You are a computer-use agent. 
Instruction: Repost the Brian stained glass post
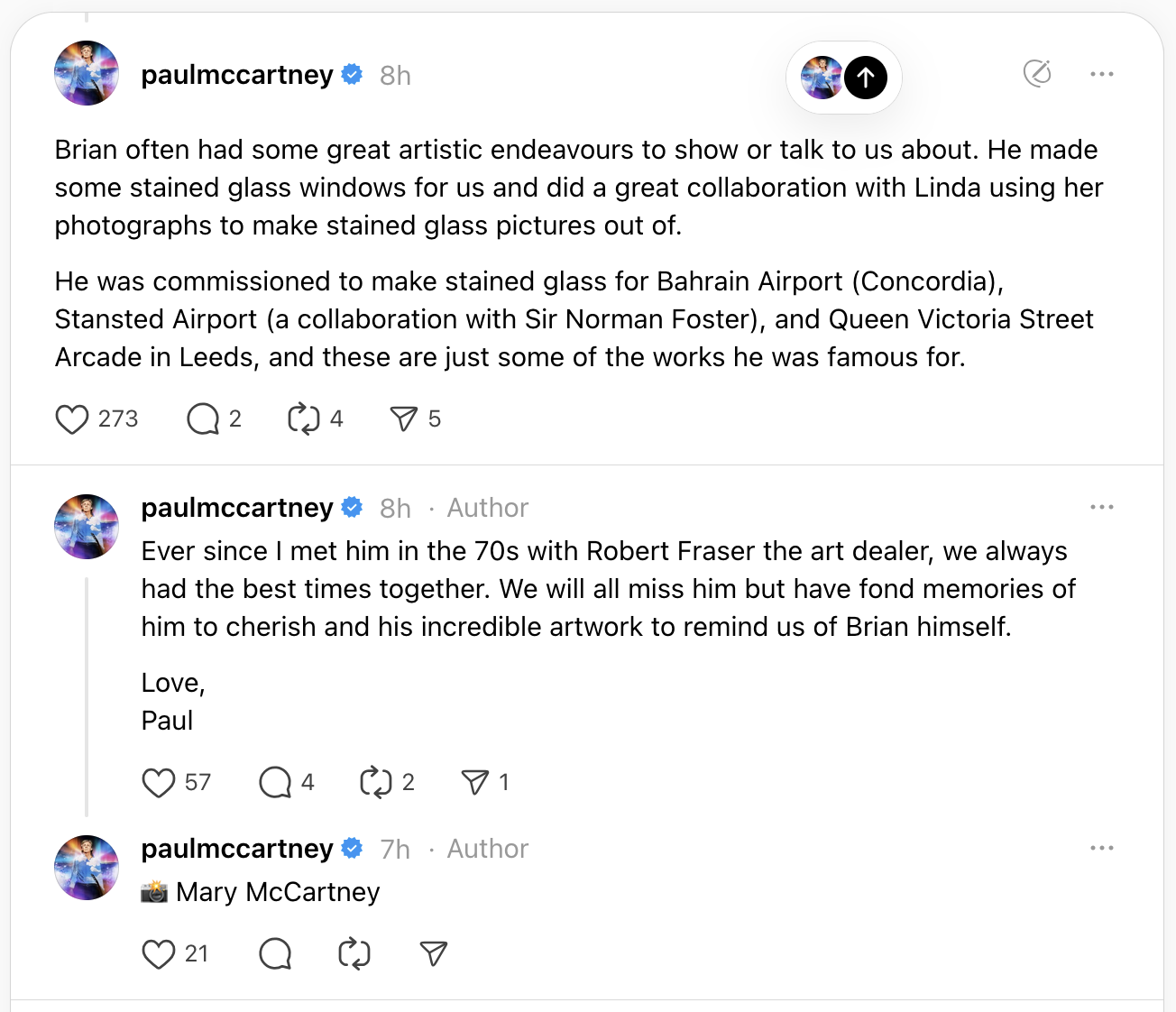304,419
